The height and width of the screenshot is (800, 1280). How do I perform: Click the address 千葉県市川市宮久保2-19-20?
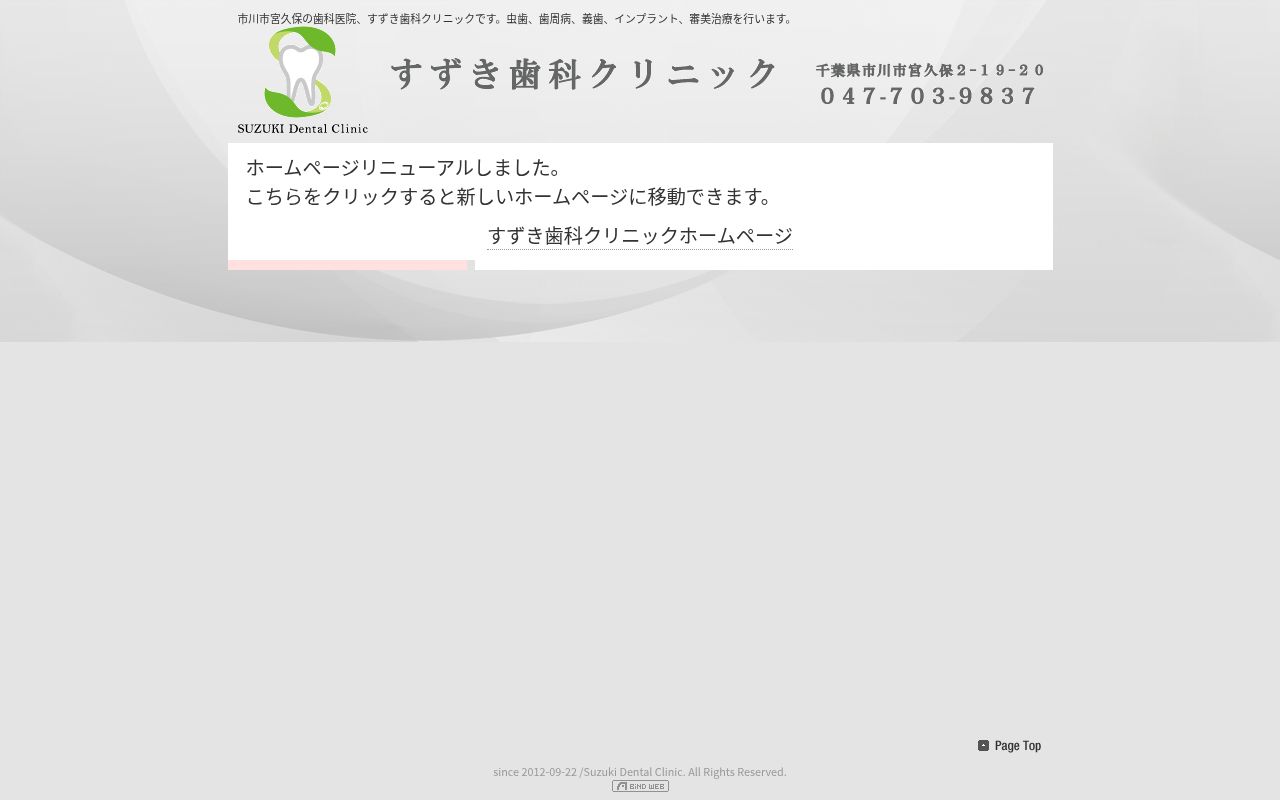930,70
